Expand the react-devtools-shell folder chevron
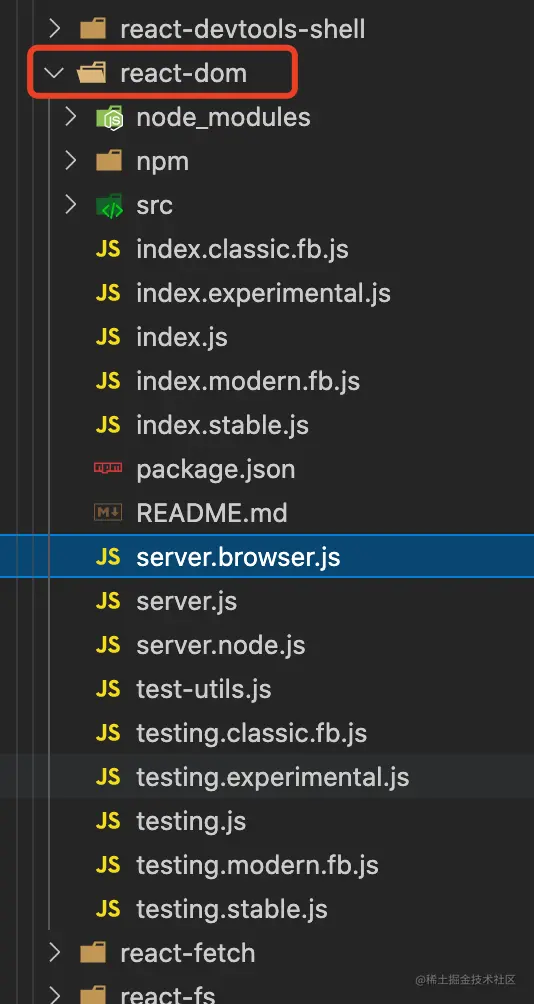This screenshot has height=1004, width=534. click(x=56, y=29)
